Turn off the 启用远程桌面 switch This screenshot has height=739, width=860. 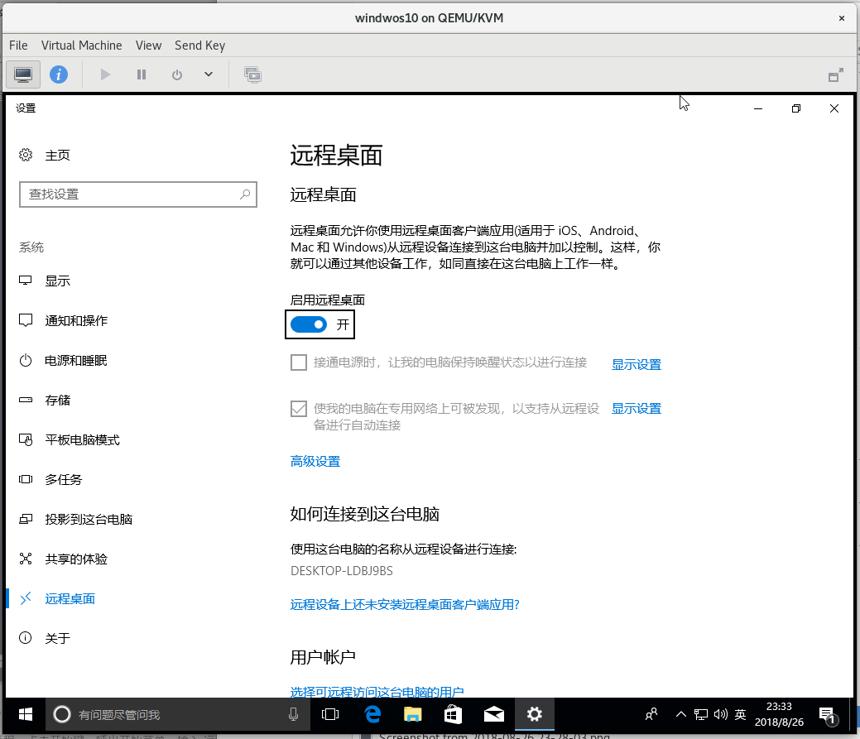[x=308, y=325]
